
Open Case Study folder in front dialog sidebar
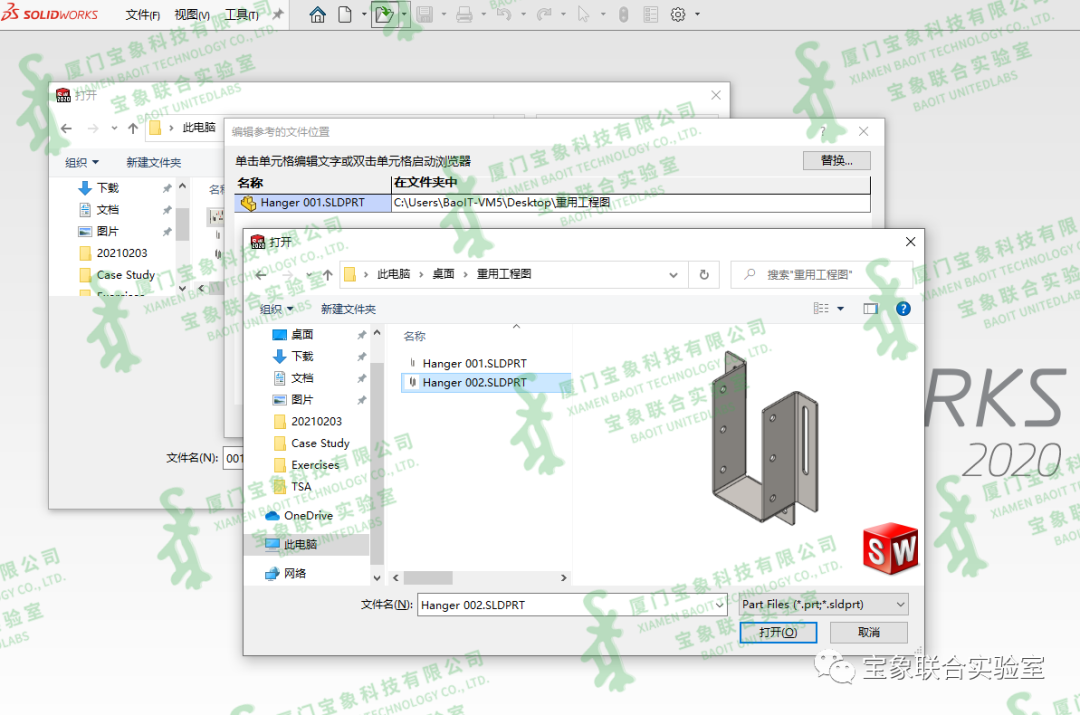pos(320,443)
